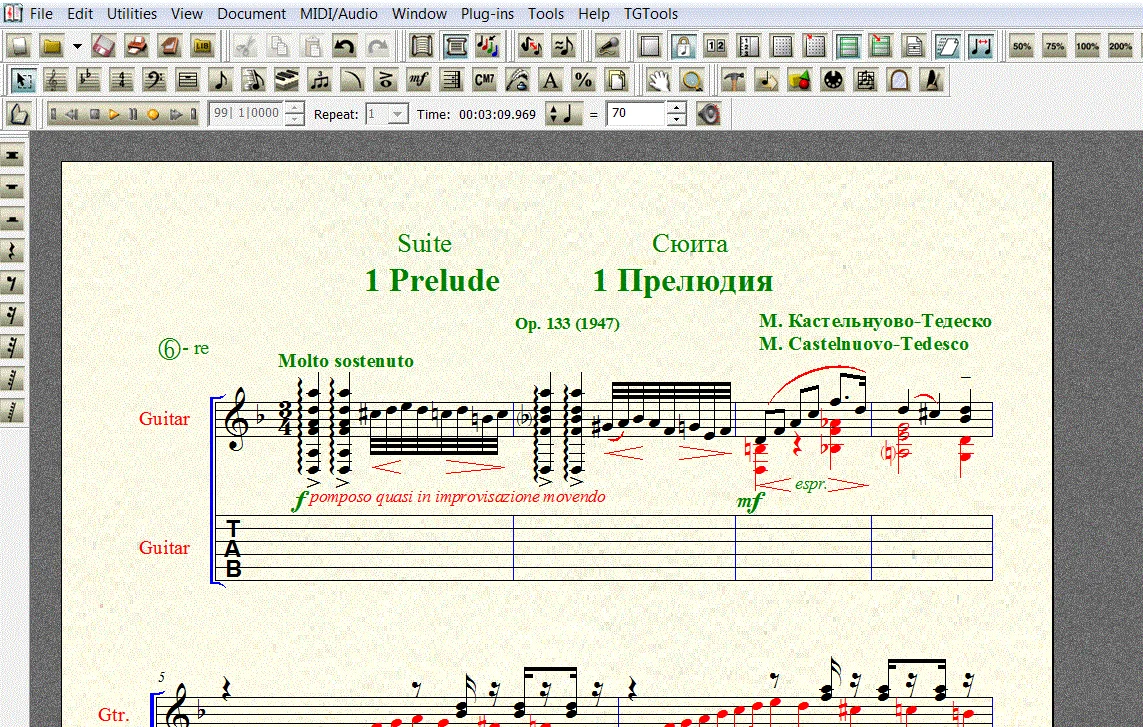The height and width of the screenshot is (727, 1143).
Task: Click the microphone icon in the toolbar
Action: [606, 47]
